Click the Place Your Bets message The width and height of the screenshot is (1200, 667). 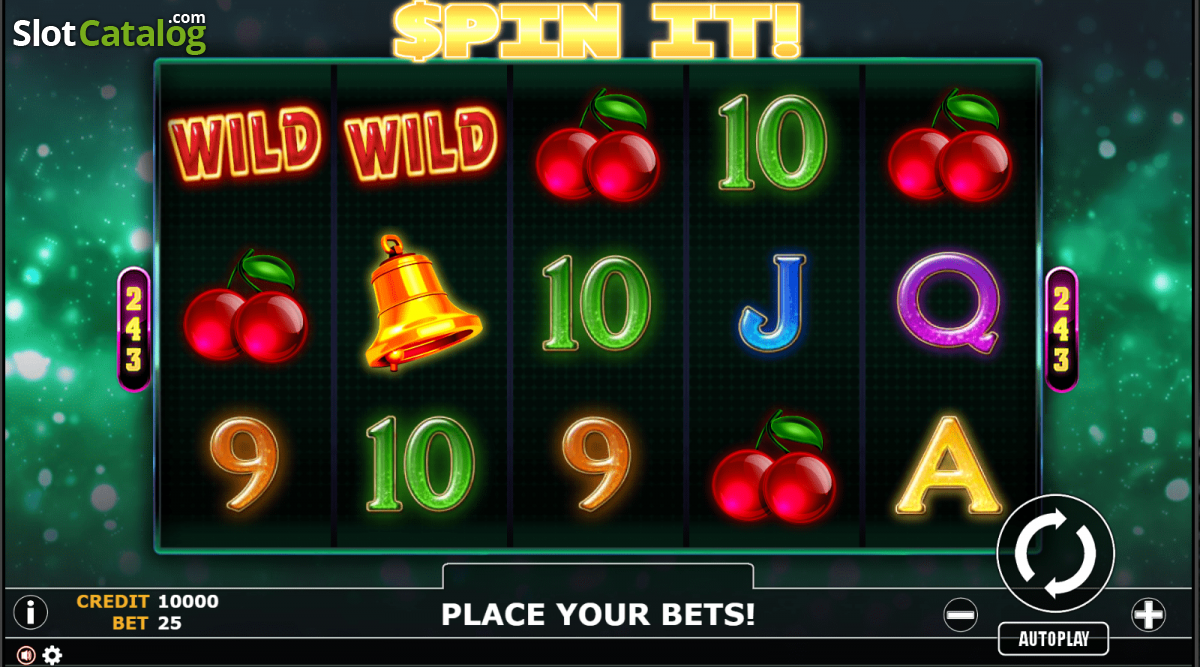[x=598, y=614]
